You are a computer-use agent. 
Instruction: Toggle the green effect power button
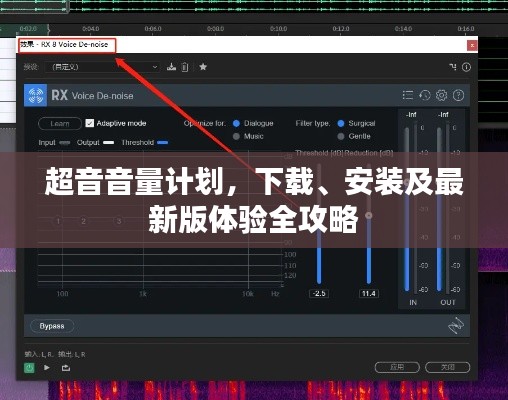click(x=29, y=368)
